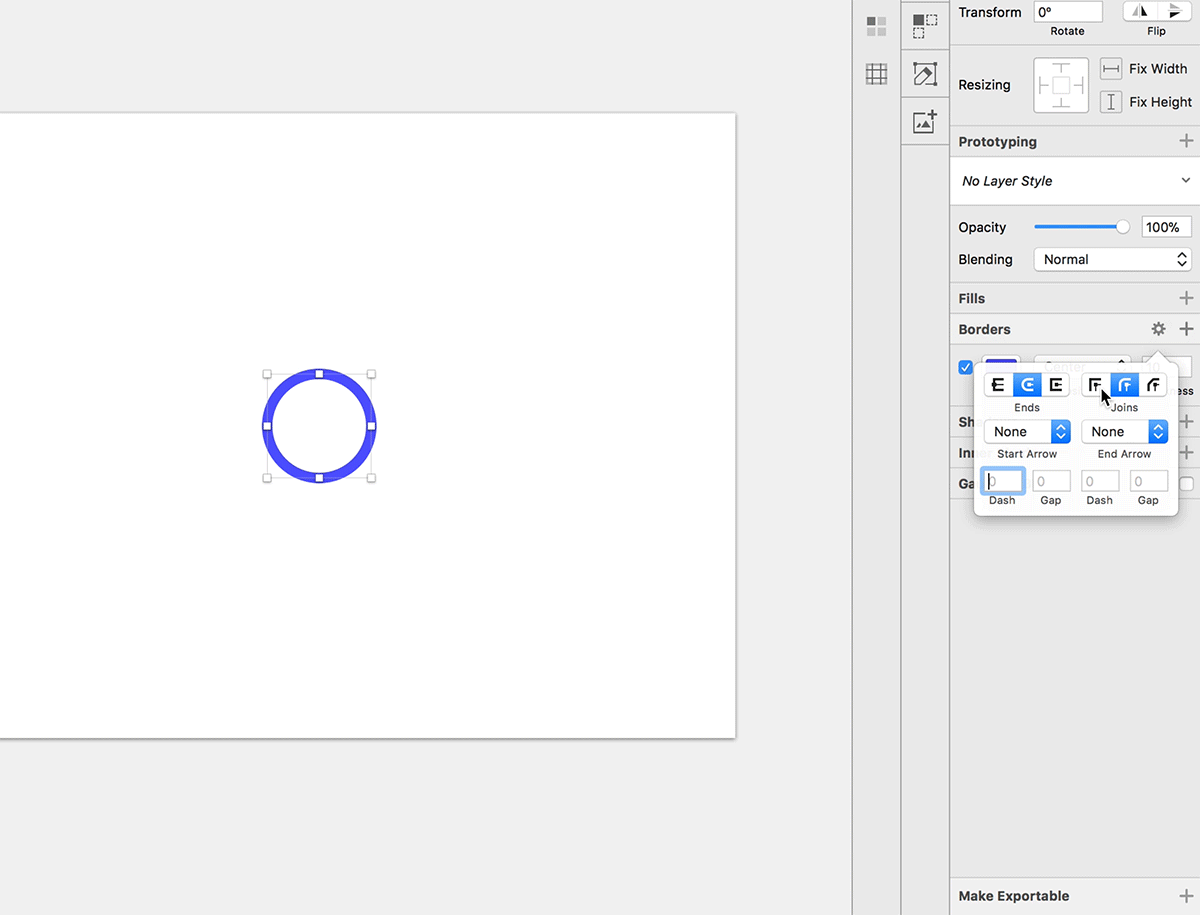1200x915 pixels.
Task: Click the edit vector points icon
Action: point(925,74)
